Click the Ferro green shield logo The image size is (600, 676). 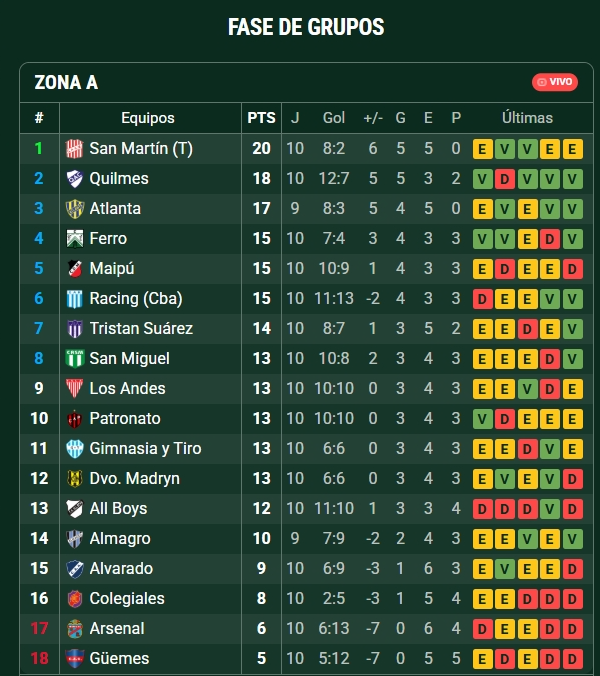75,238
